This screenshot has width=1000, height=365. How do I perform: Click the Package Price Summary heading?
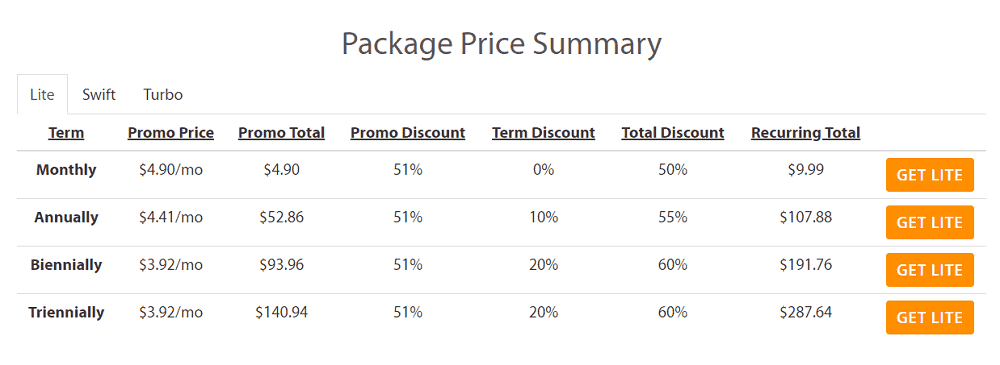click(501, 46)
